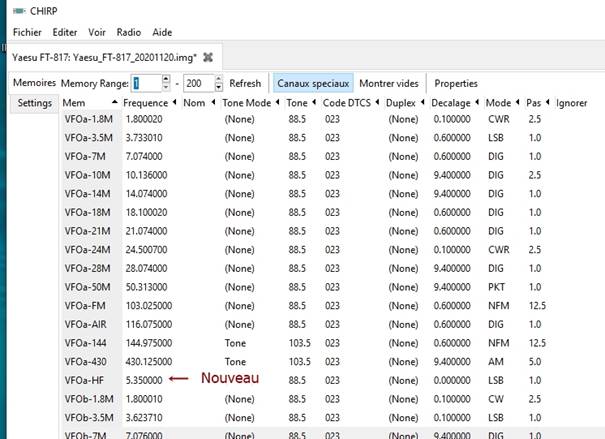Click frequency 21.074000 in VFOa-21M row
Viewport: 605px width, 439px height.
(146, 231)
